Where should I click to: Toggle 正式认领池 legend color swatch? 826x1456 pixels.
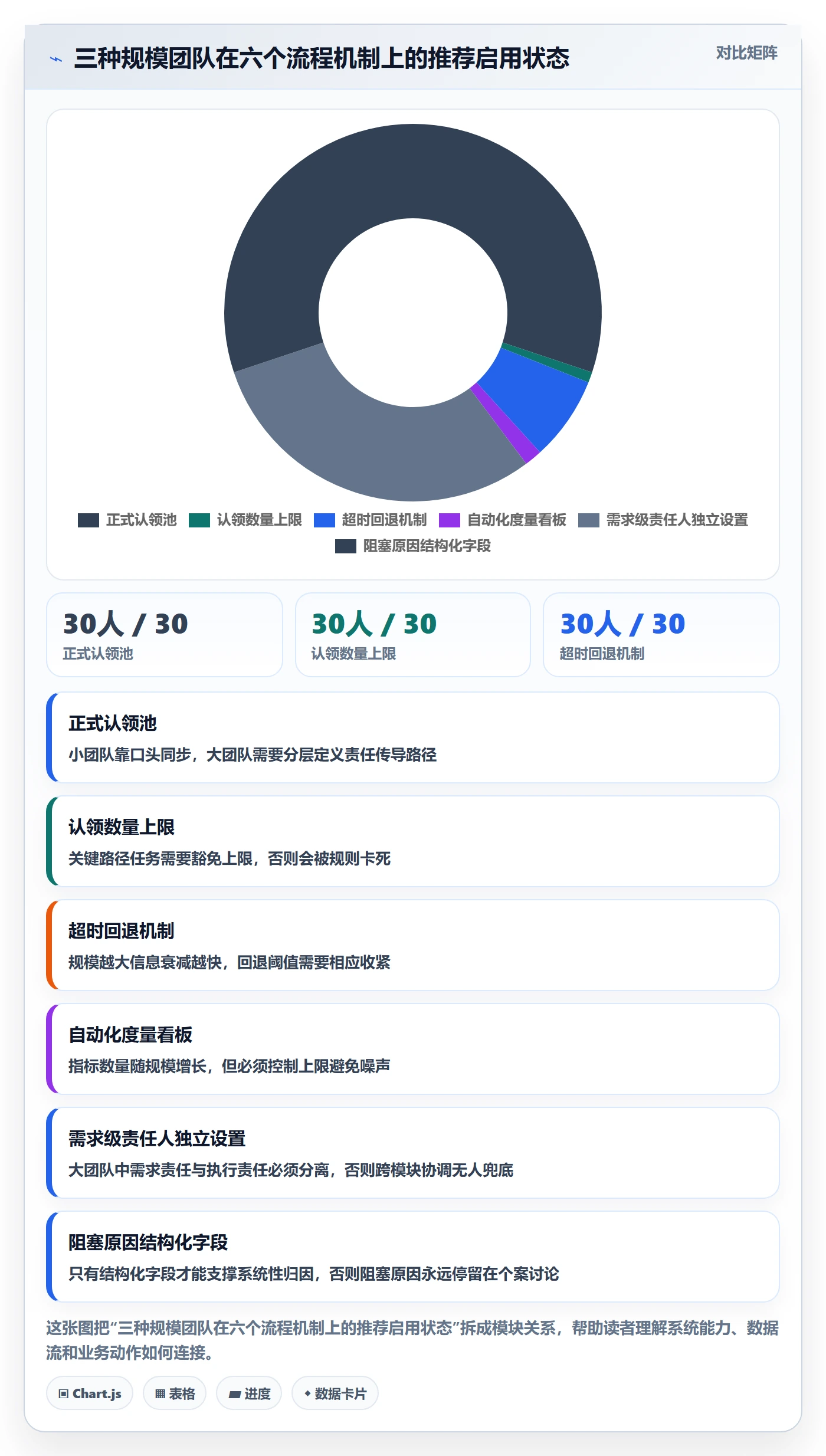click(88, 520)
